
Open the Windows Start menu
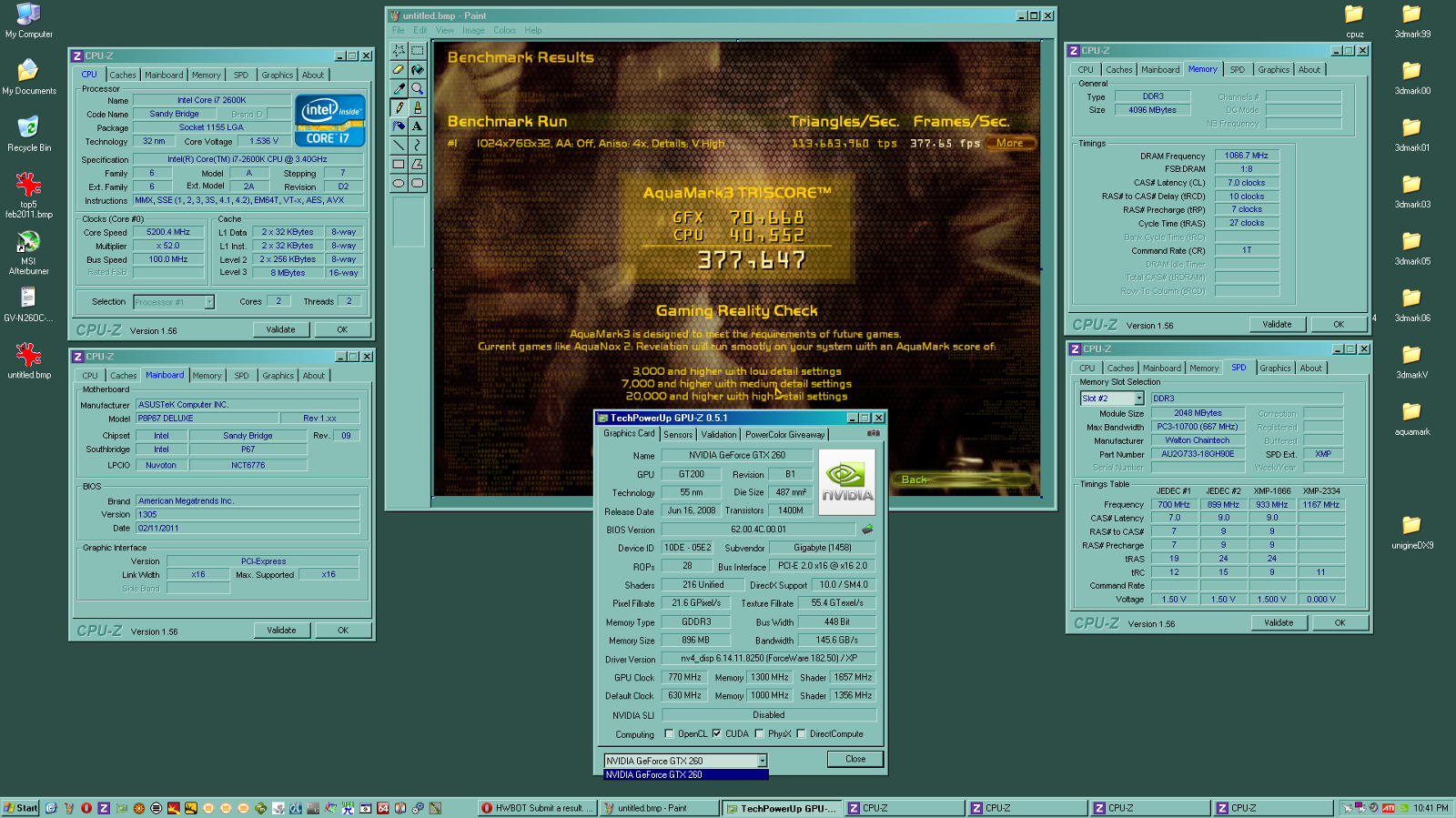(x=20, y=808)
